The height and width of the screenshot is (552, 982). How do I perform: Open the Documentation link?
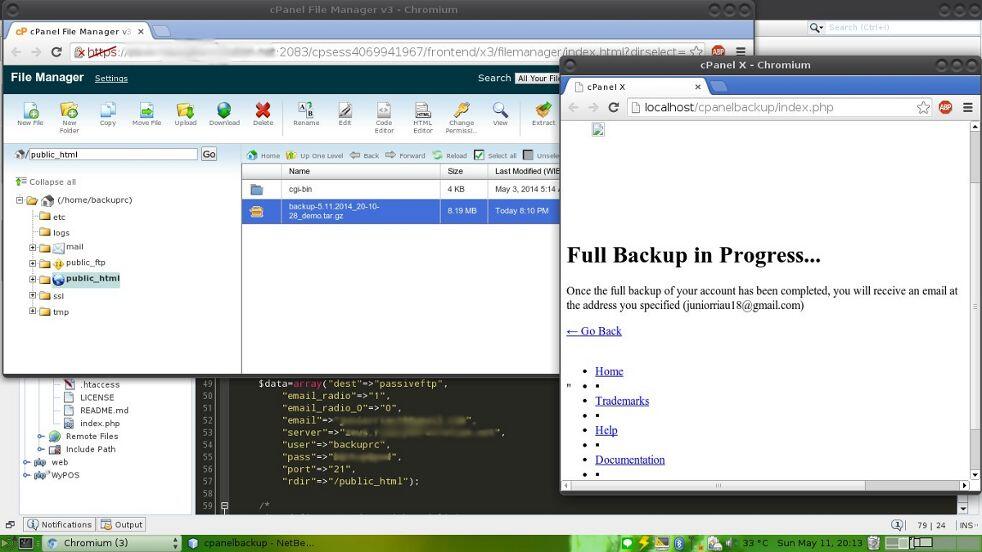click(x=630, y=460)
